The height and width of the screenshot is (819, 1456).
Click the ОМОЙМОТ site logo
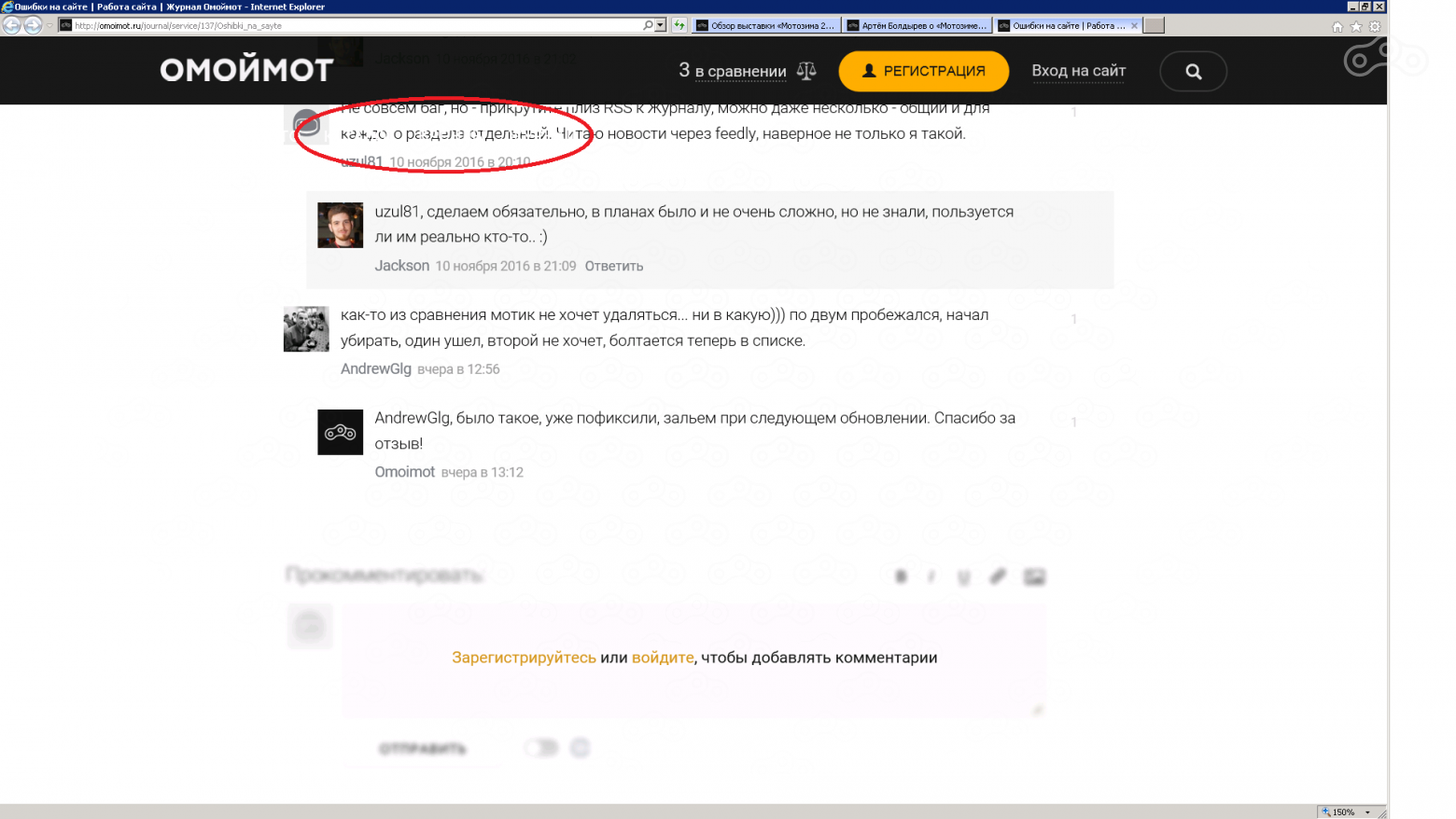point(246,70)
